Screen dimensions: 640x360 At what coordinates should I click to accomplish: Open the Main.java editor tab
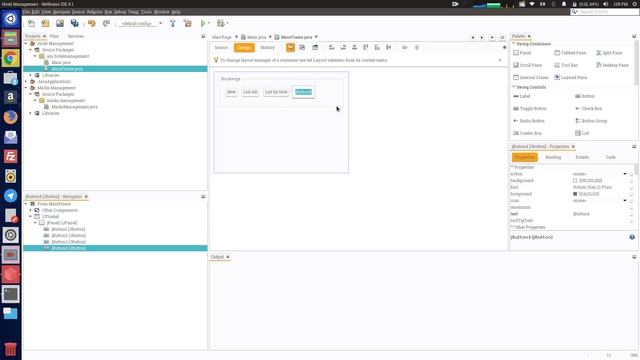point(256,37)
